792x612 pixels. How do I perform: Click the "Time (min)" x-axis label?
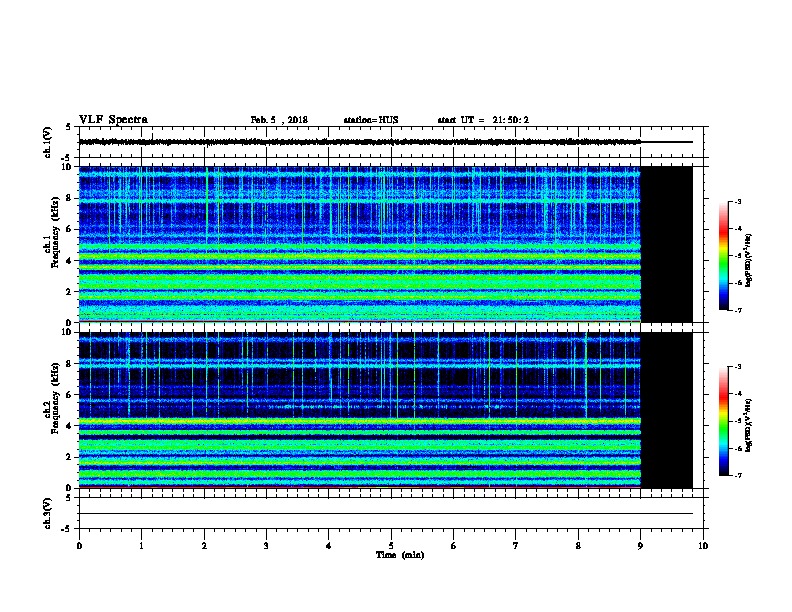coord(400,555)
